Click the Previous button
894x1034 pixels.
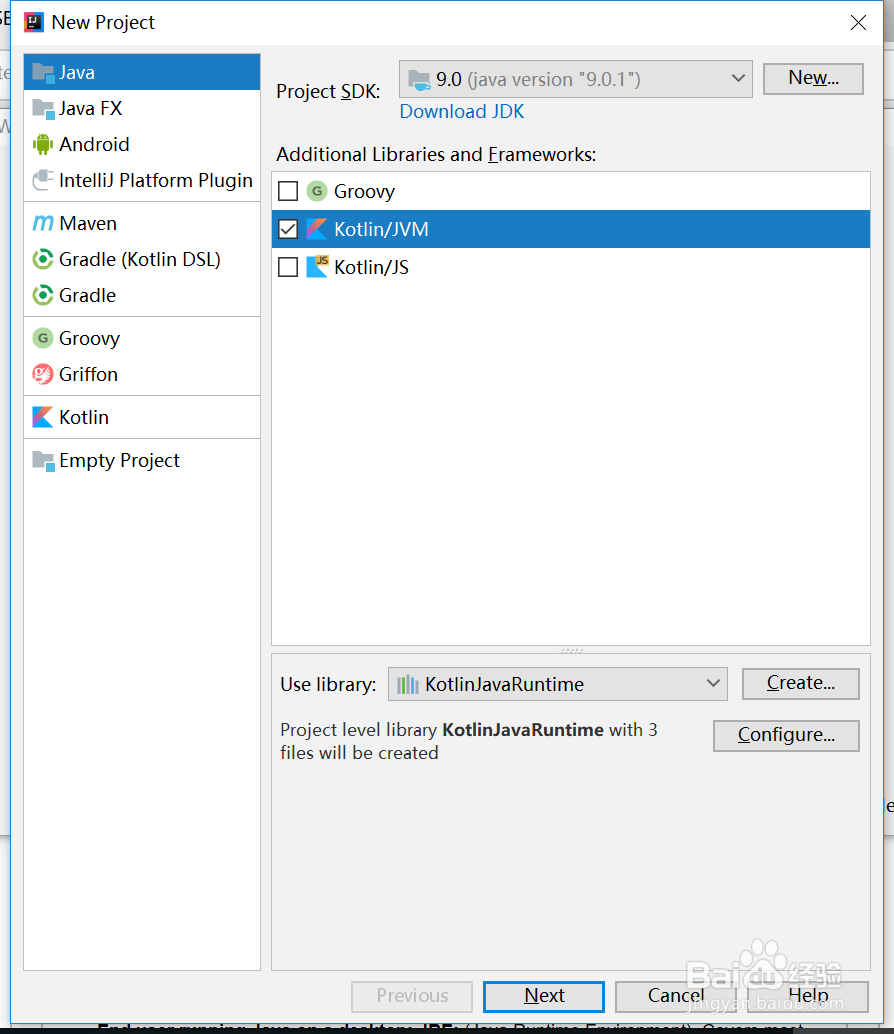pos(412,996)
